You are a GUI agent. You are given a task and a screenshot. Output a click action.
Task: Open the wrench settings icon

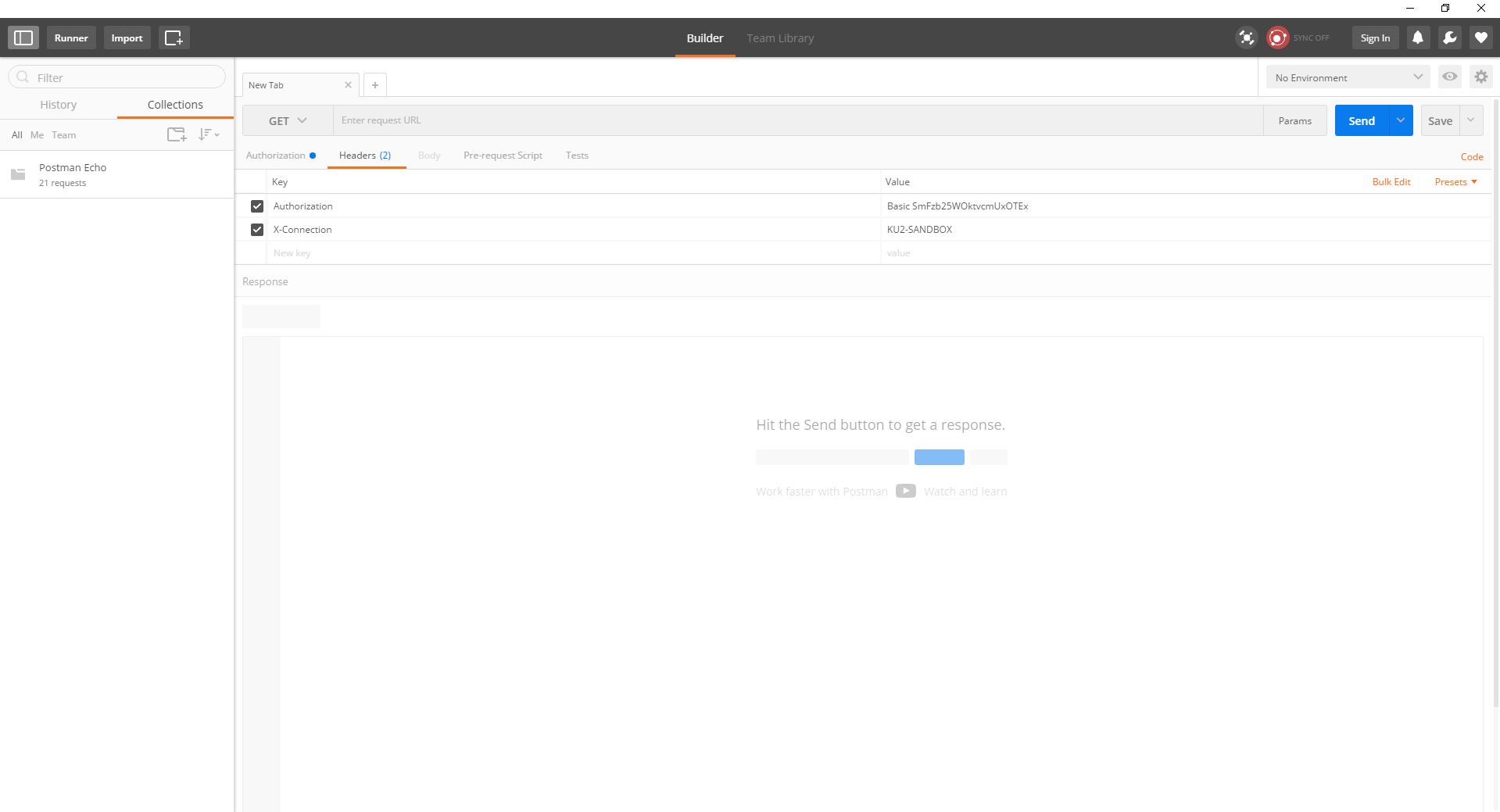pos(1449,38)
